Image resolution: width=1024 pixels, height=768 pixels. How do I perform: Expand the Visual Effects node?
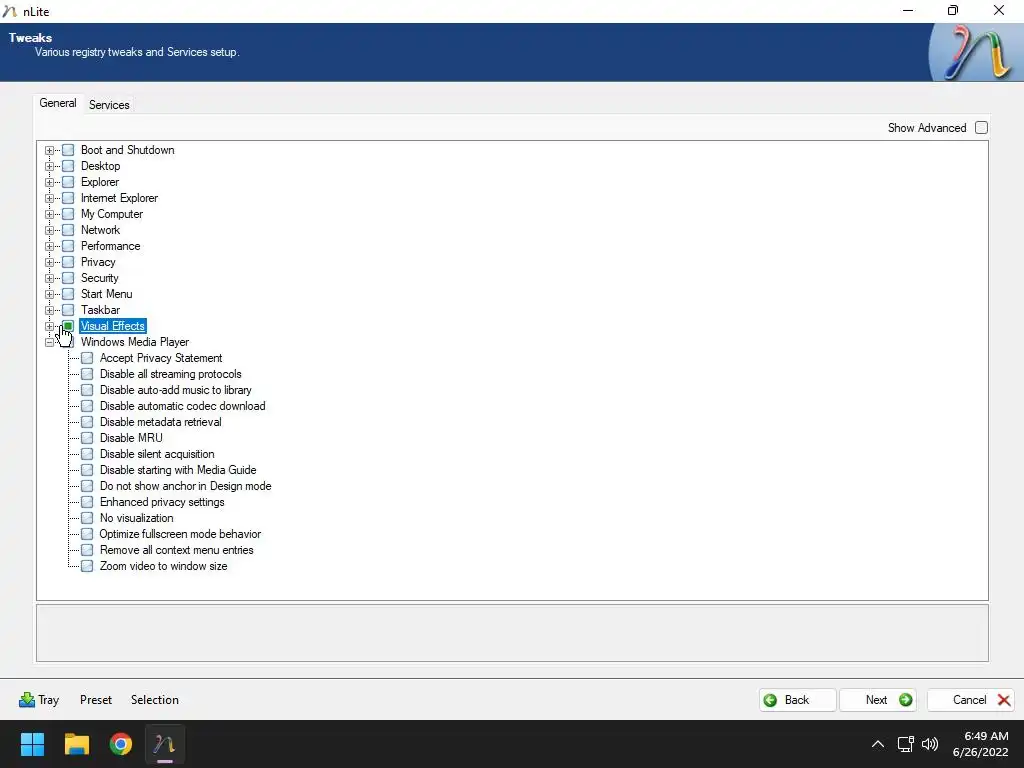click(x=50, y=326)
